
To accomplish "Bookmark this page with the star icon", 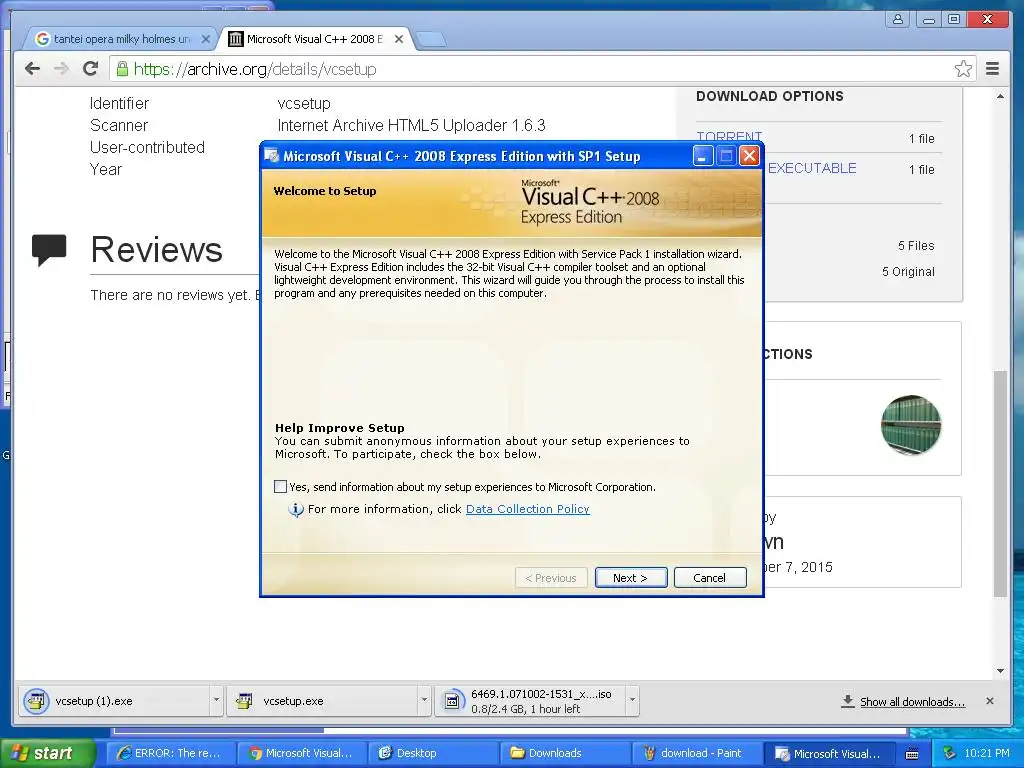I will (963, 69).
